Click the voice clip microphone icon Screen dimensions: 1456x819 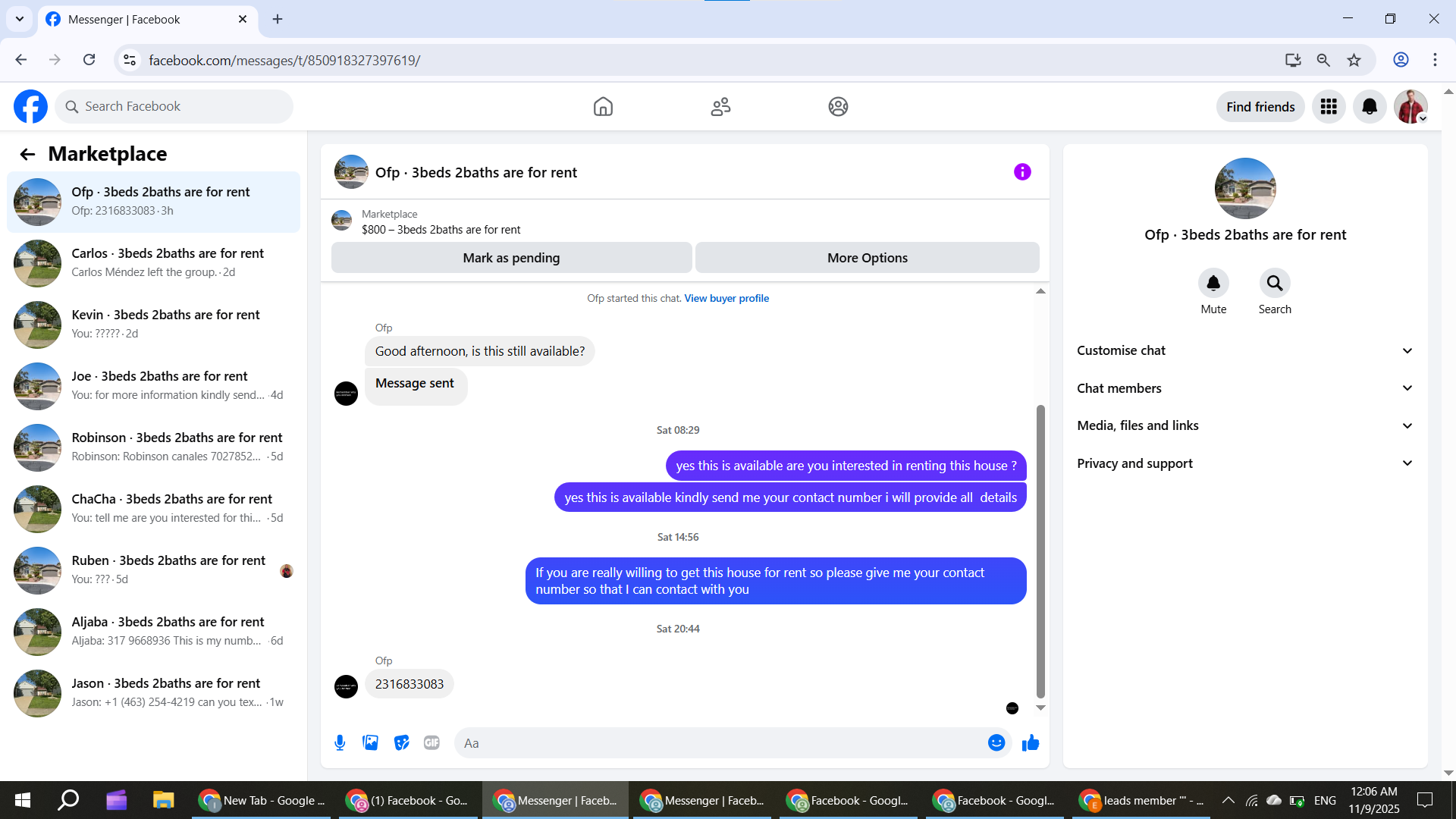point(340,743)
